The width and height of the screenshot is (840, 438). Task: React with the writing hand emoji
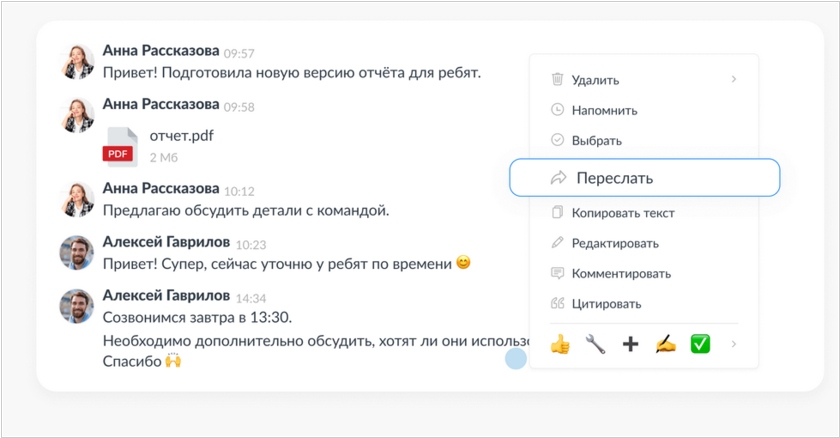click(x=665, y=344)
